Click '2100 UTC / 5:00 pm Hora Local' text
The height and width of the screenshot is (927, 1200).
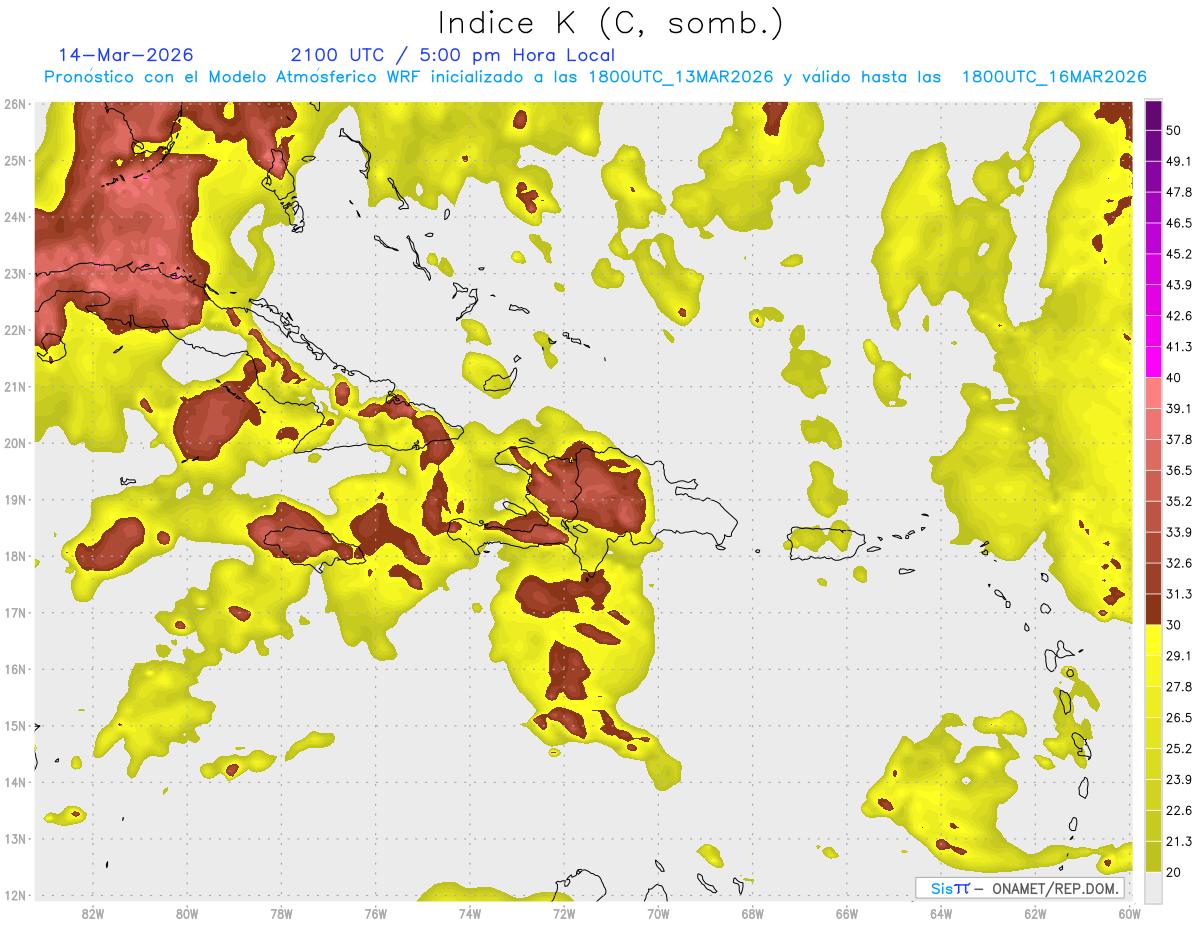coord(453,55)
